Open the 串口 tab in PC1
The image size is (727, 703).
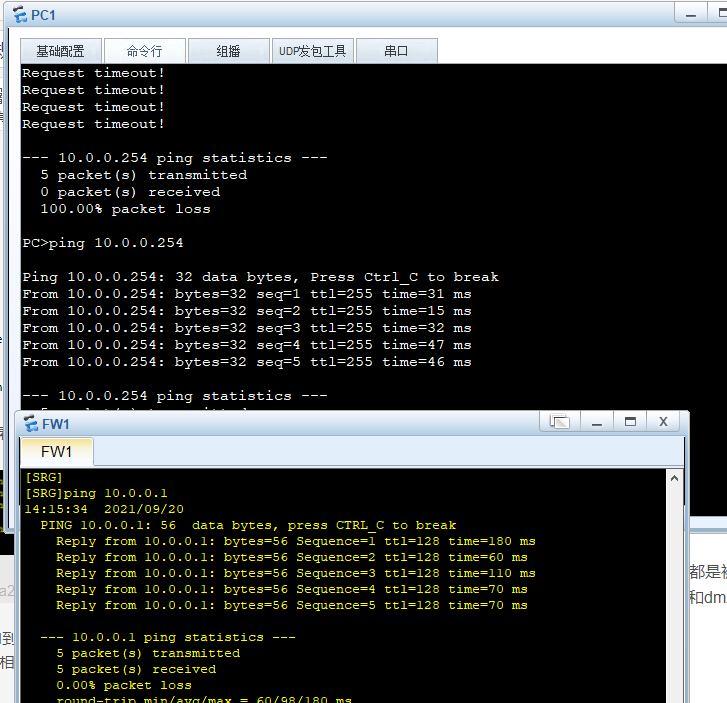click(x=396, y=51)
